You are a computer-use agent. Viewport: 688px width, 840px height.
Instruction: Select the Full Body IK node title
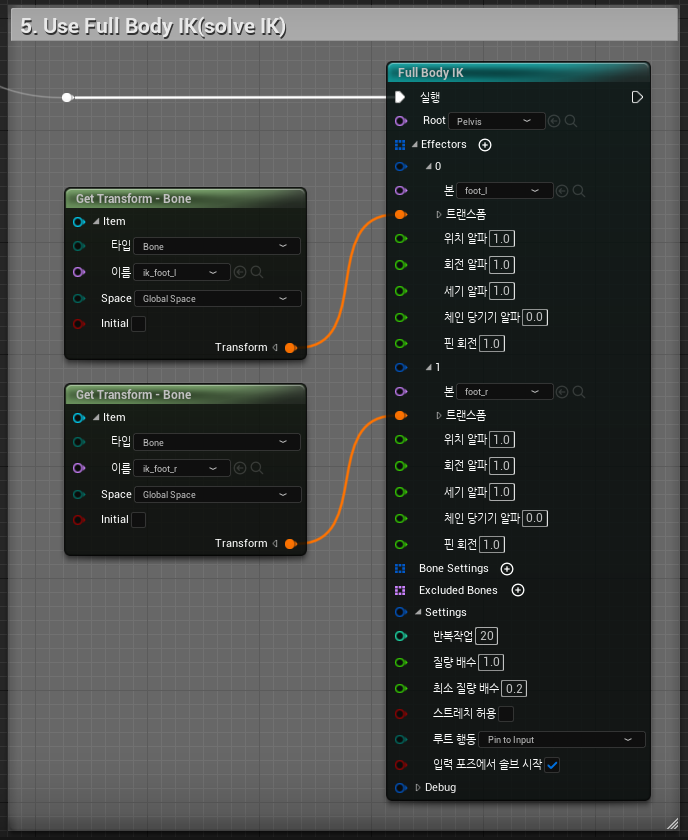point(430,73)
